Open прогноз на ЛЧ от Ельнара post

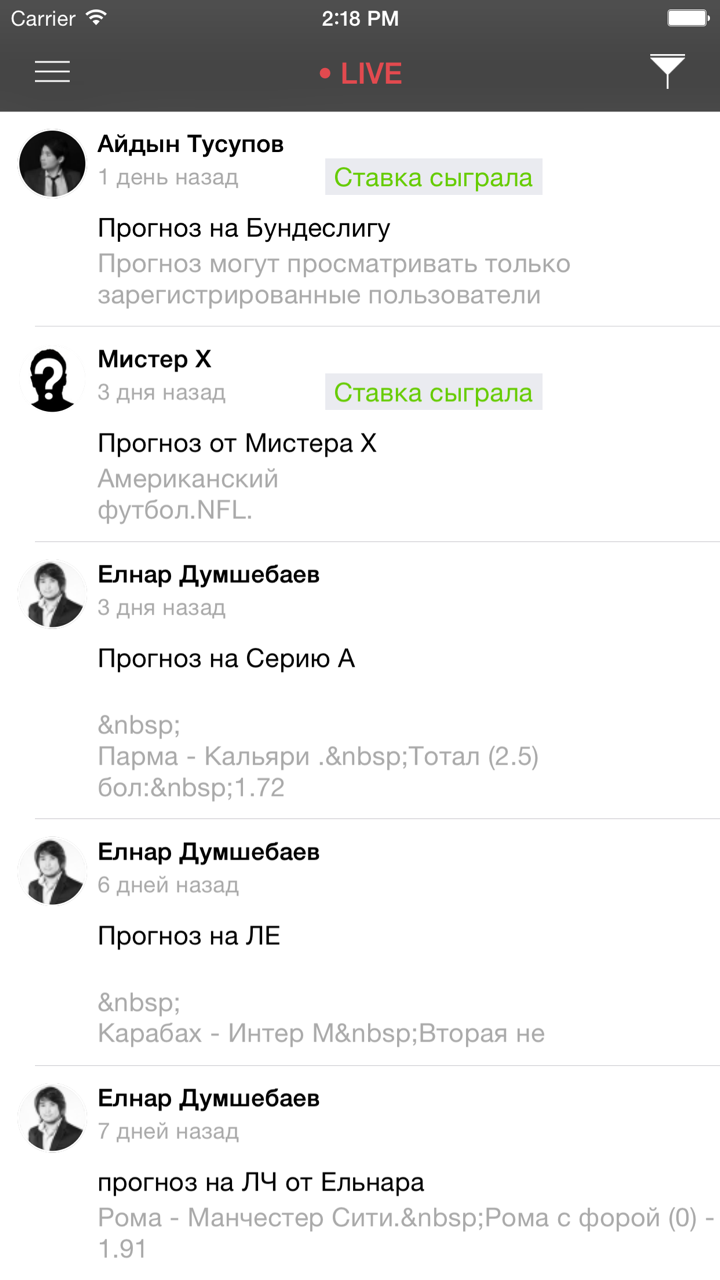tap(261, 1183)
